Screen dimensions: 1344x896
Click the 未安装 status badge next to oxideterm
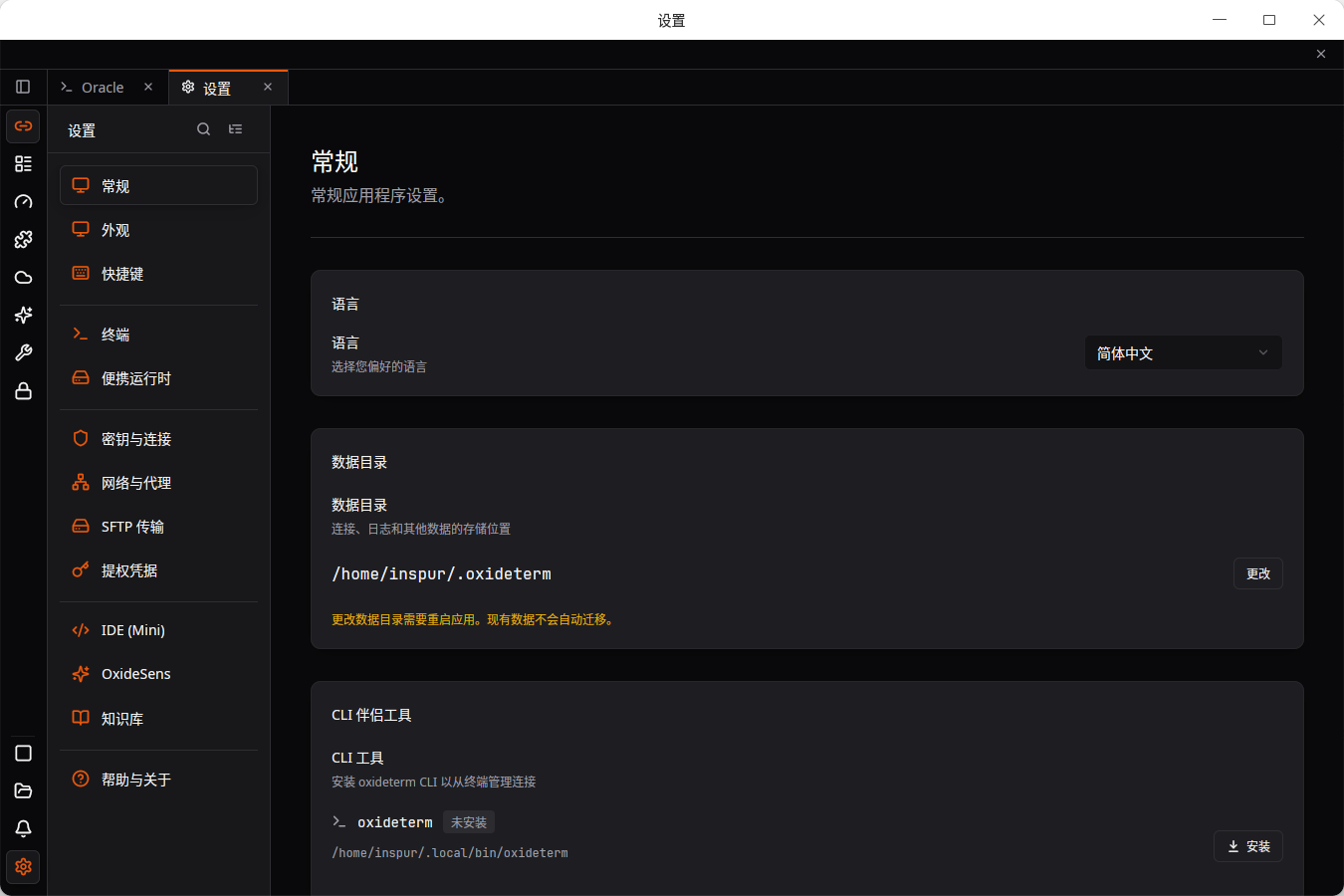pyautogui.click(x=469, y=822)
